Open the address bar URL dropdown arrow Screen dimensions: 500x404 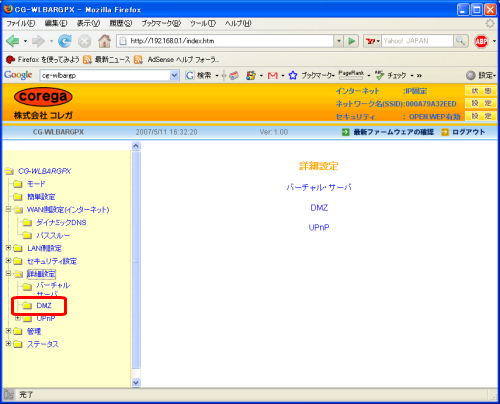tap(339, 41)
